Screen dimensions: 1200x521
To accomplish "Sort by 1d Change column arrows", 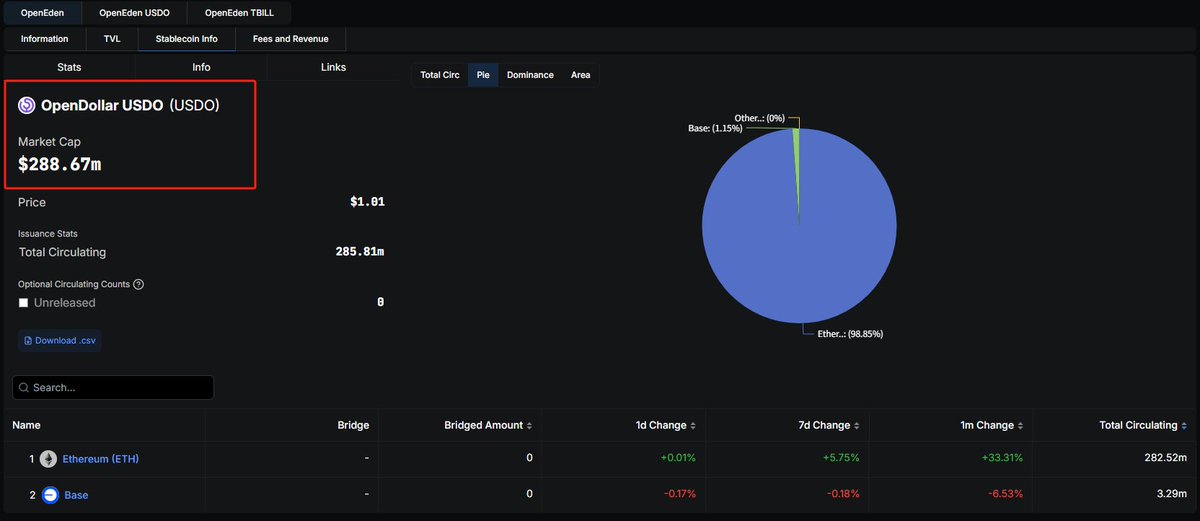I will coord(693,425).
